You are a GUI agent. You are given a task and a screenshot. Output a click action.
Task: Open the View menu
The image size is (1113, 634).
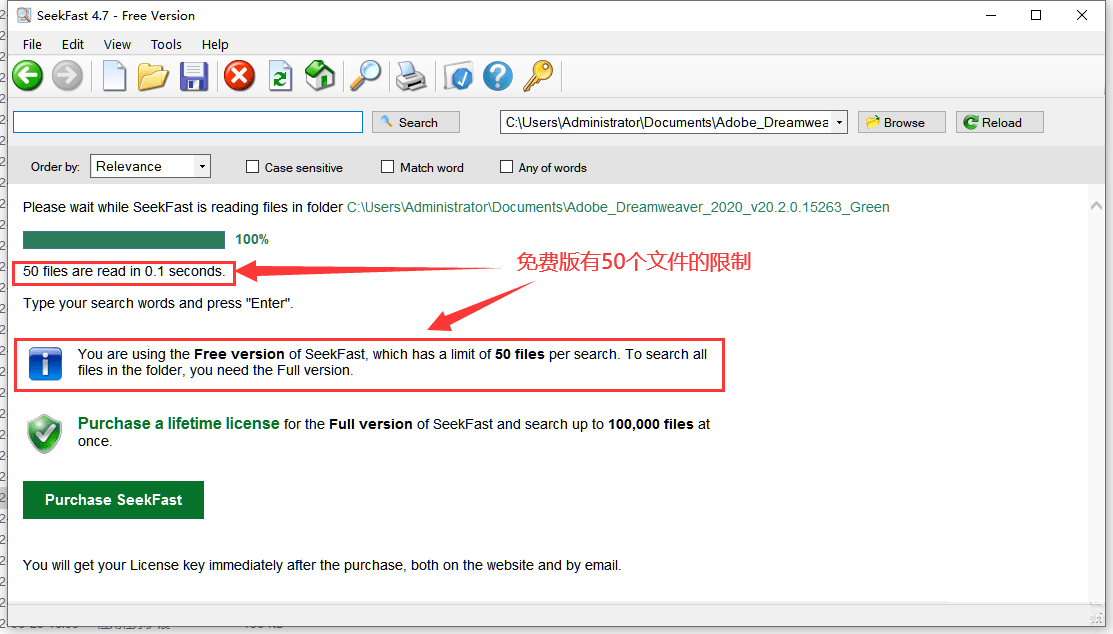coord(117,44)
